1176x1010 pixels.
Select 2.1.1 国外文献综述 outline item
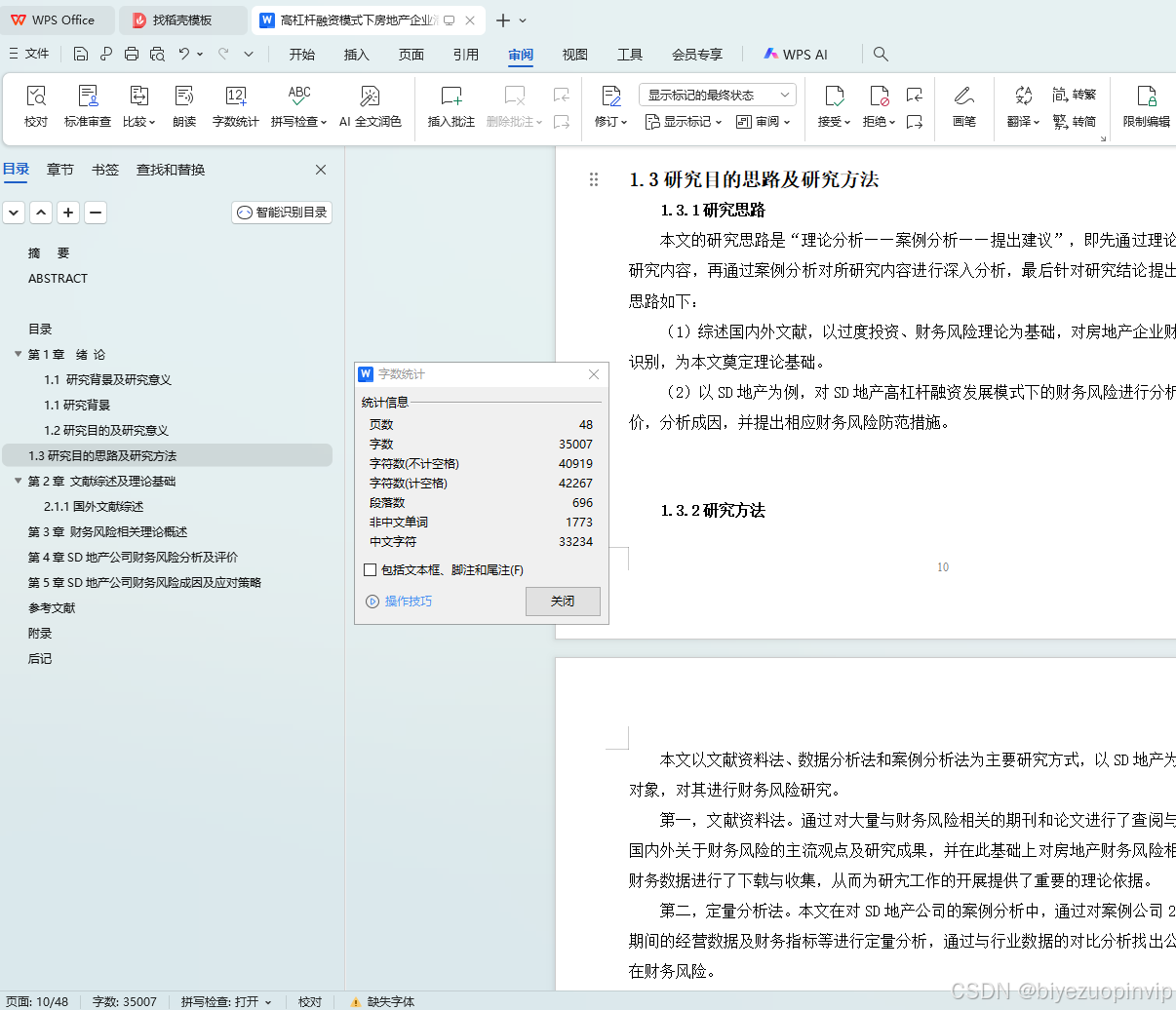[x=94, y=507]
